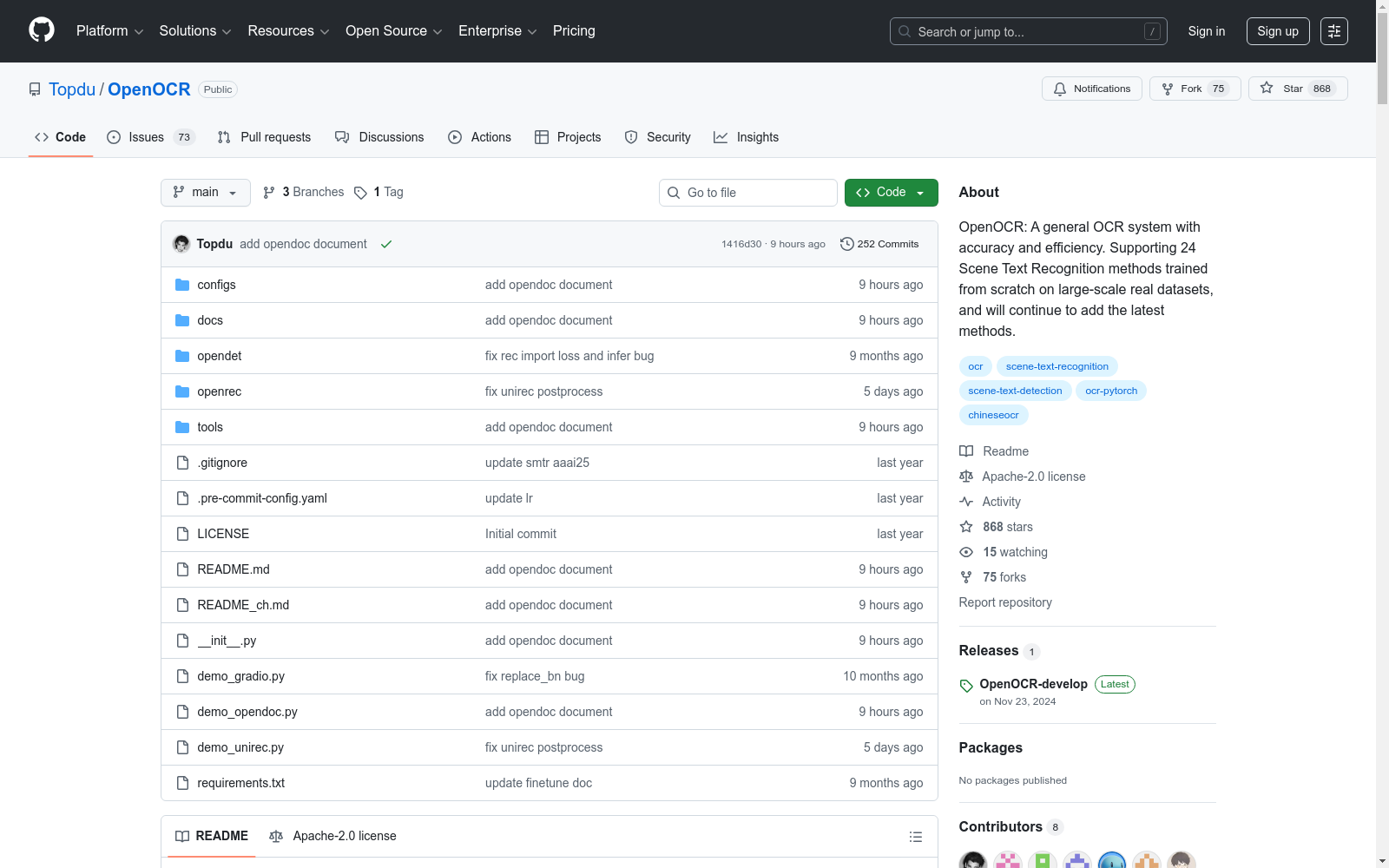The width and height of the screenshot is (1389, 868).
Task: Open the openrec folder
Action: (220, 391)
